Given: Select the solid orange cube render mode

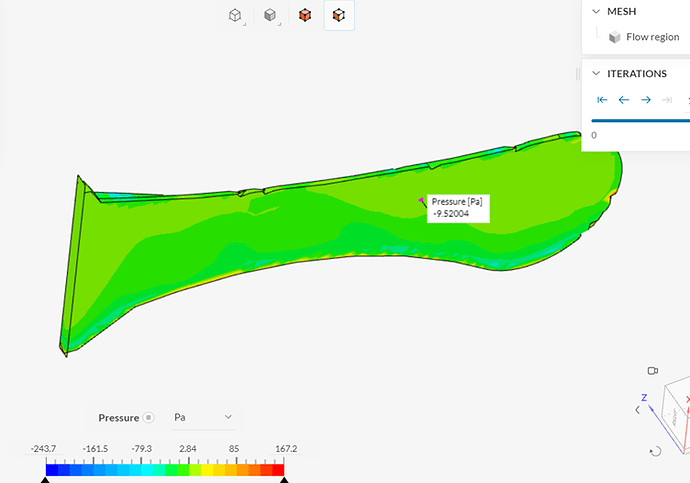Looking at the screenshot, I should 305,15.
